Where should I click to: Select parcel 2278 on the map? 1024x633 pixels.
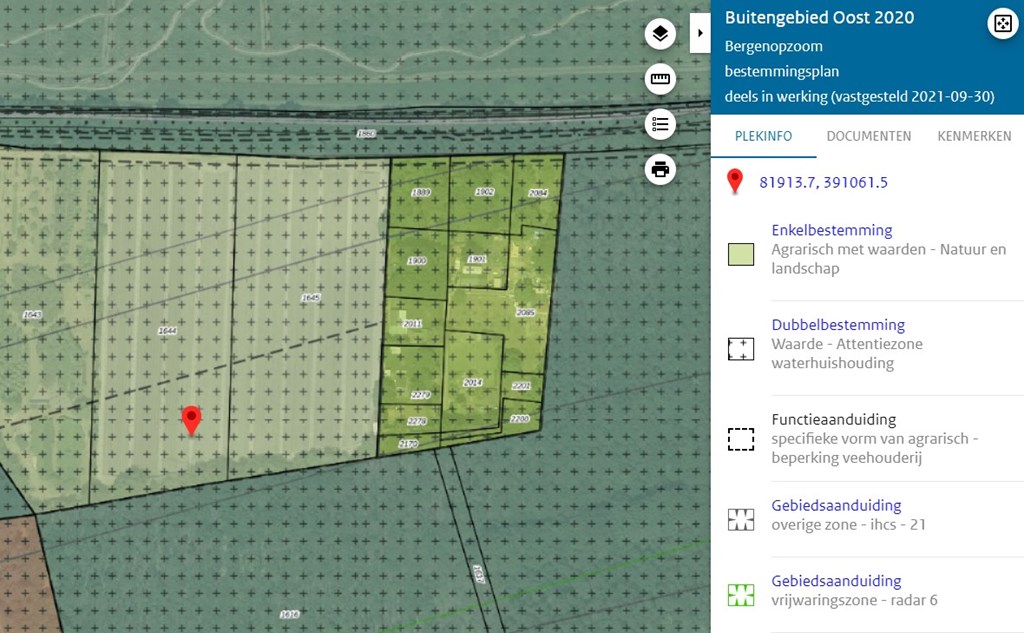417,421
